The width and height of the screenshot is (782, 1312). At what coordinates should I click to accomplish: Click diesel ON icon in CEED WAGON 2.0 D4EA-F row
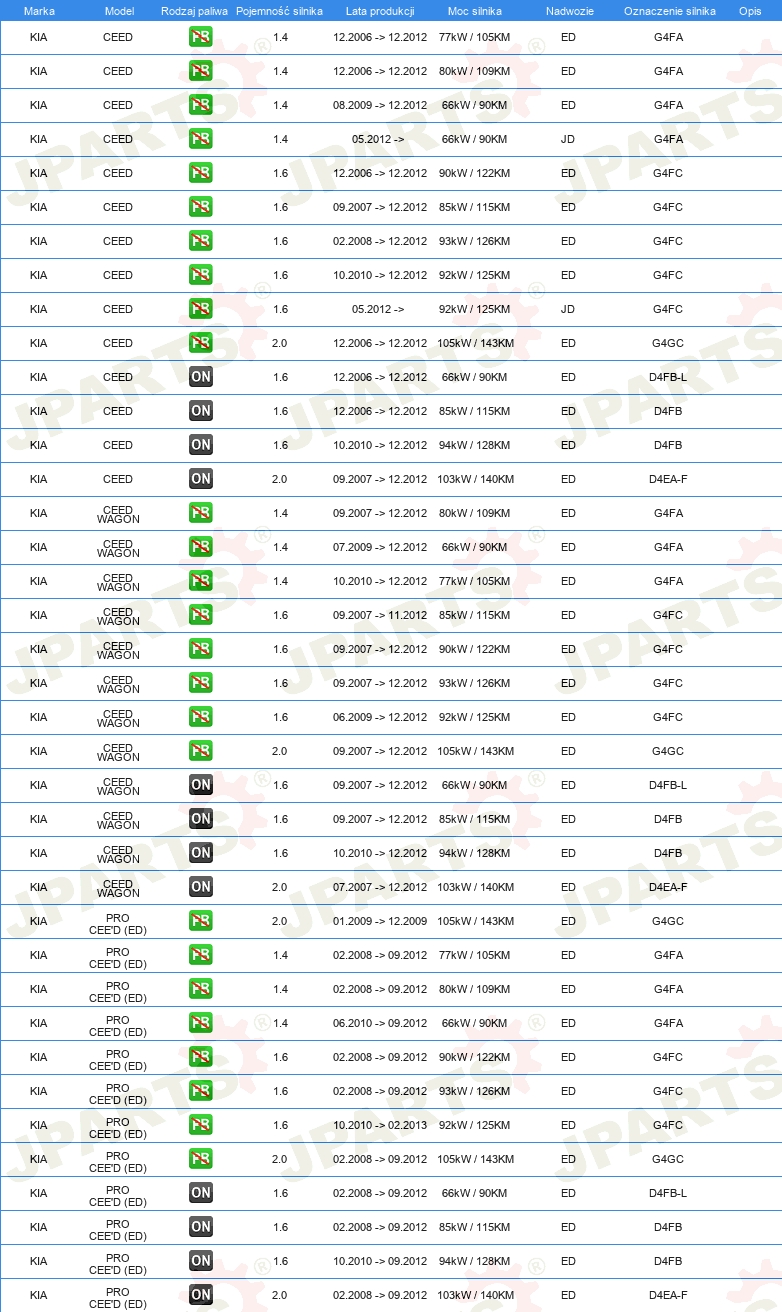200,887
